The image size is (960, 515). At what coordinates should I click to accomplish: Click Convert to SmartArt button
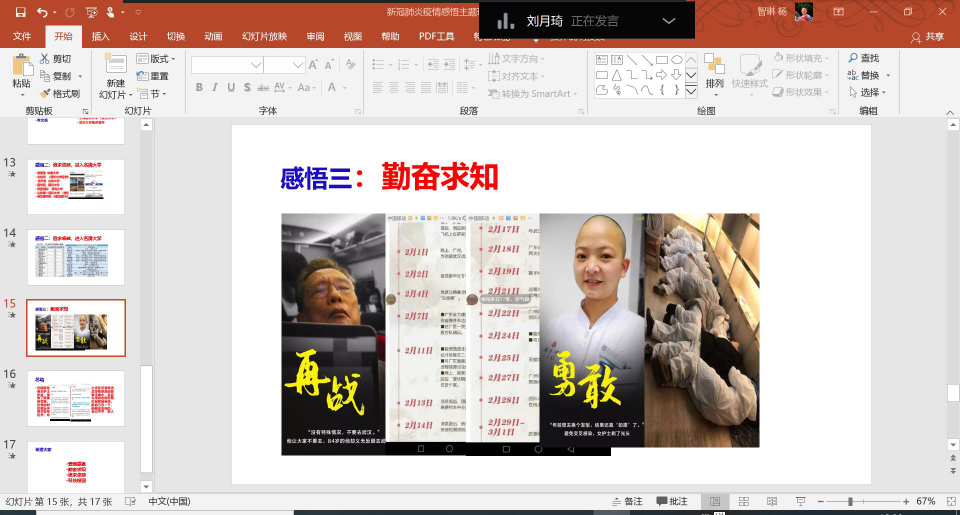(x=532, y=94)
